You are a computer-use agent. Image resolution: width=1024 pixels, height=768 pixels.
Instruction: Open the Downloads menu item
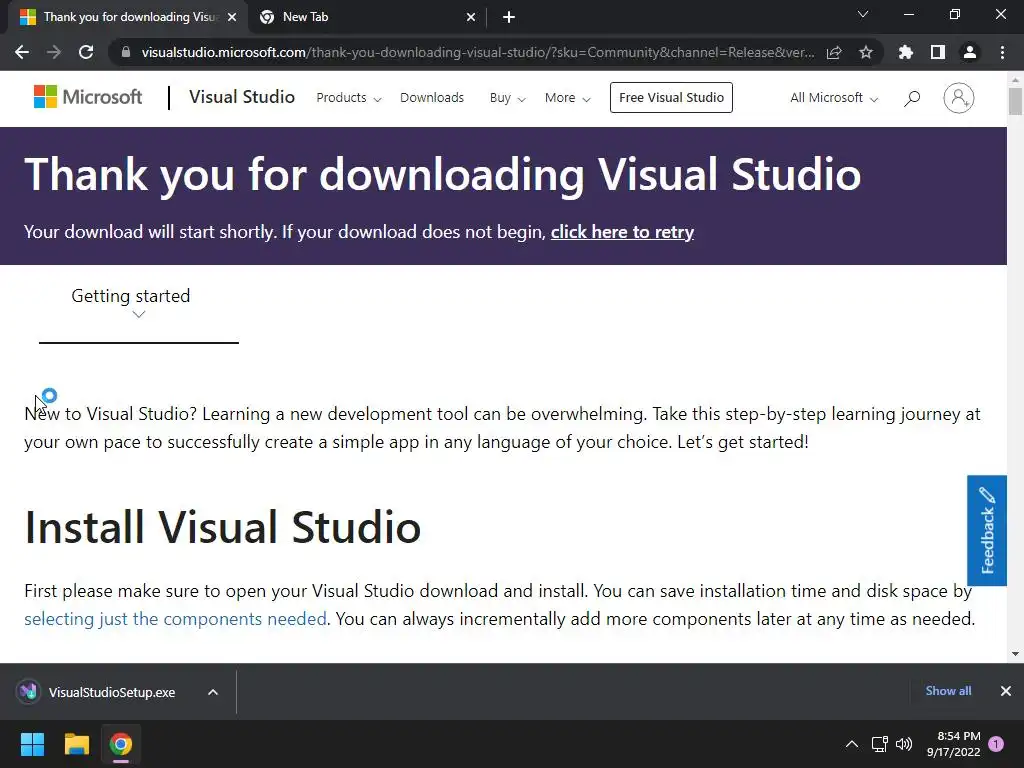[x=432, y=98]
